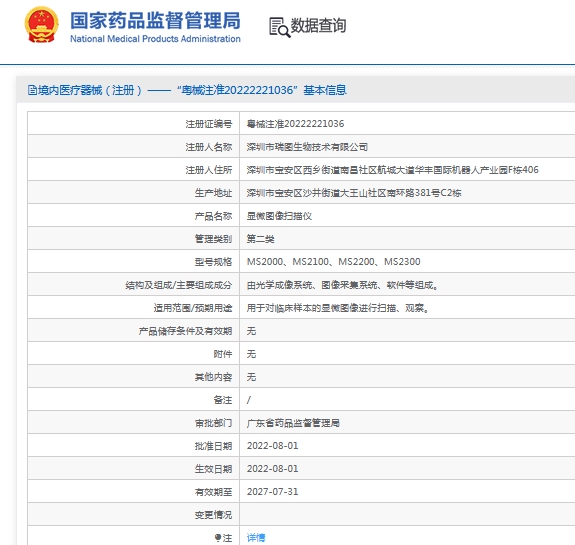Image resolution: width=575 pixels, height=545 pixels.
Task: Click 无 in 产品储存条件及有效期 row
Action: coord(251,331)
